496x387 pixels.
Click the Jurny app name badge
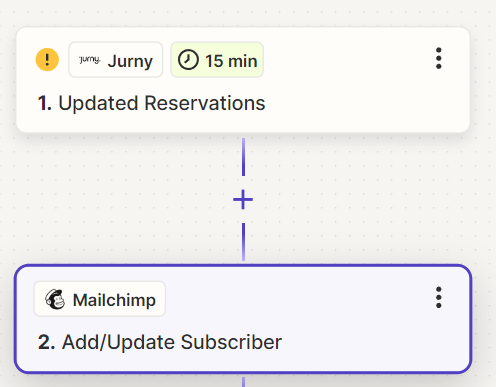click(x=116, y=60)
